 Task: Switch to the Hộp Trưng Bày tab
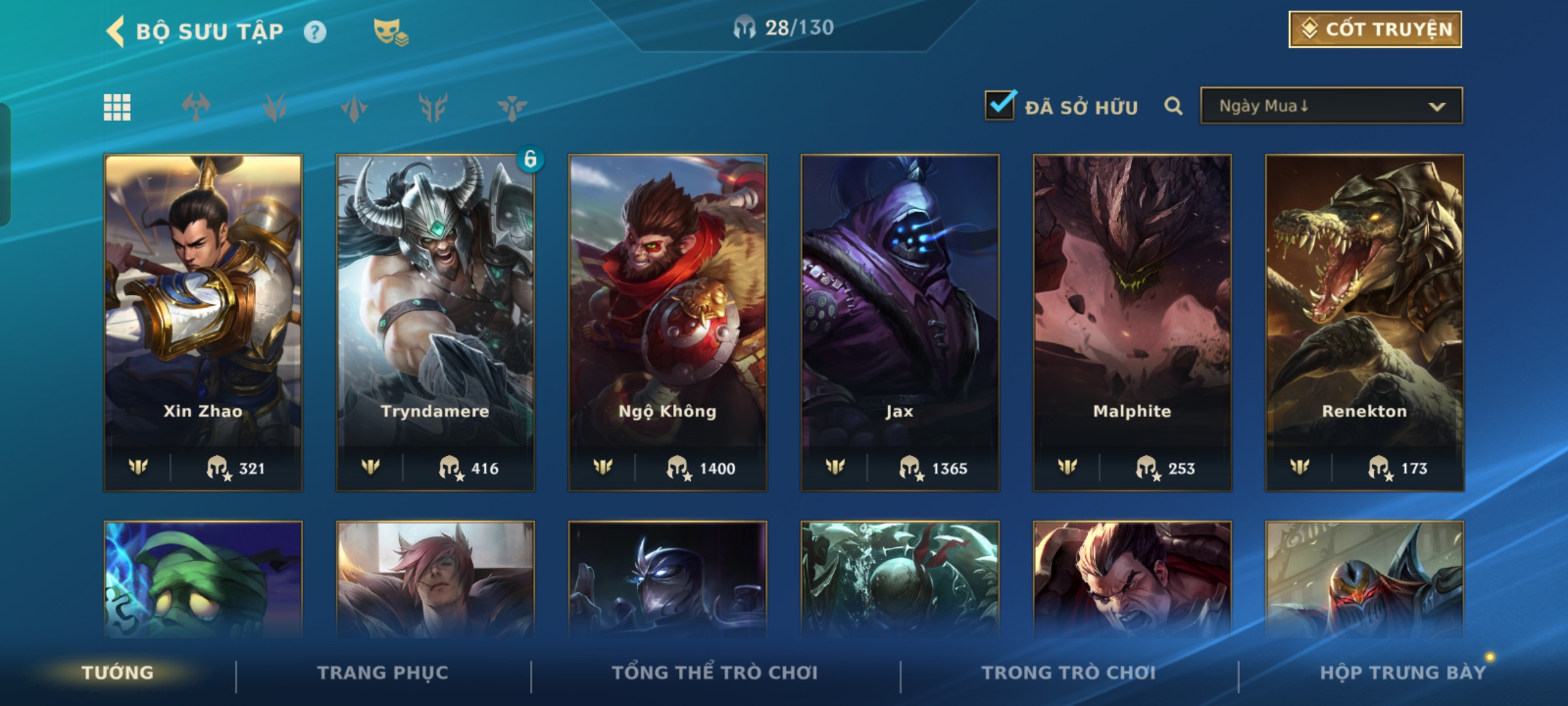pyautogui.click(x=1403, y=673)
